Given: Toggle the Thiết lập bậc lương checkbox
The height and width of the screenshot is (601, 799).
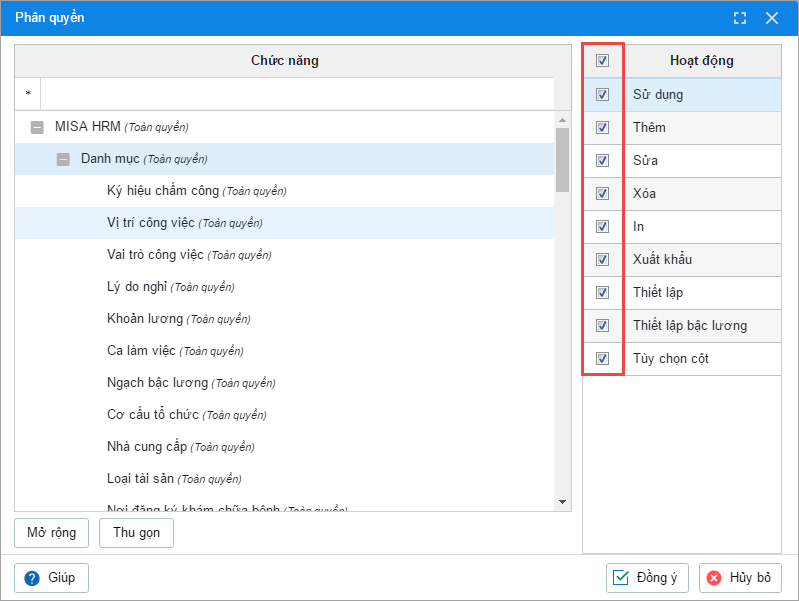Looking at the screenshot, I should (602, 326).
